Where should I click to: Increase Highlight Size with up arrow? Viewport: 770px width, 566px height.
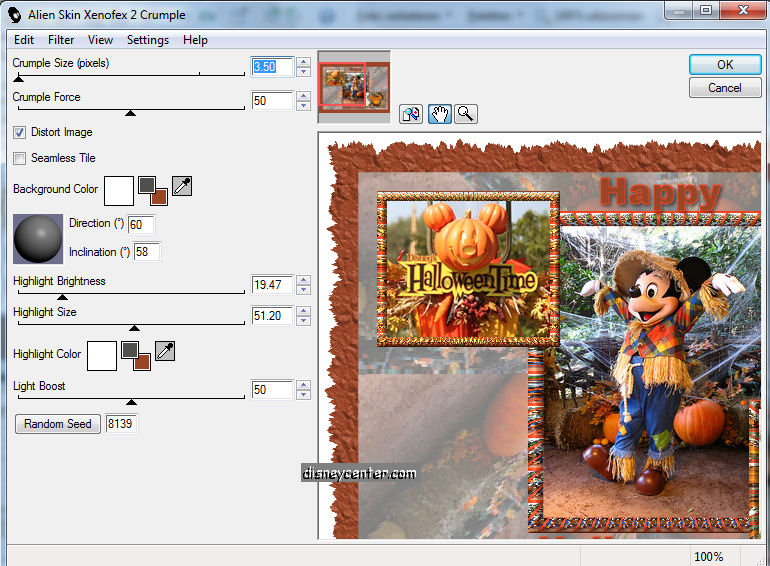(303, 311)
